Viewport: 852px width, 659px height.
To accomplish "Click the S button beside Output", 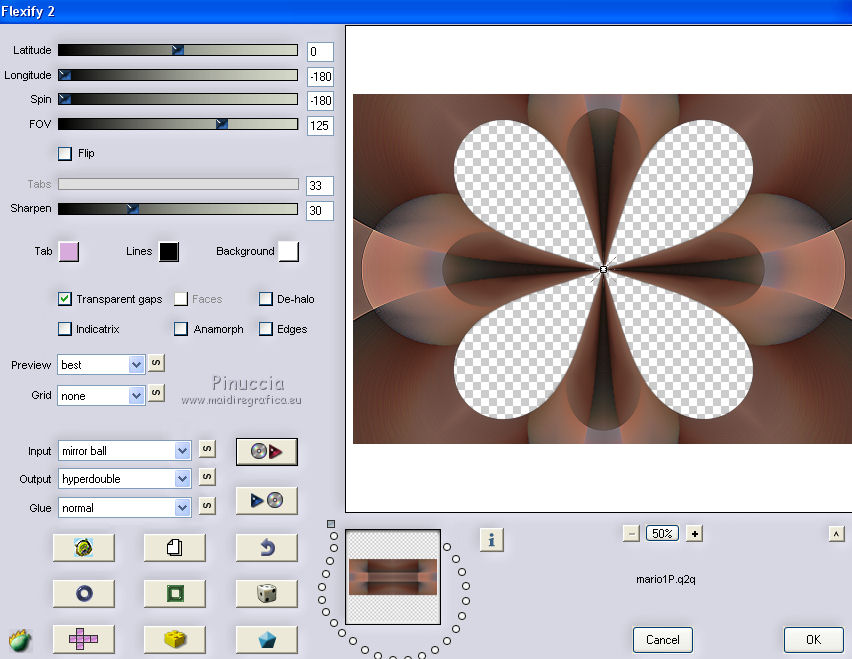I will [x=207, y=477].
